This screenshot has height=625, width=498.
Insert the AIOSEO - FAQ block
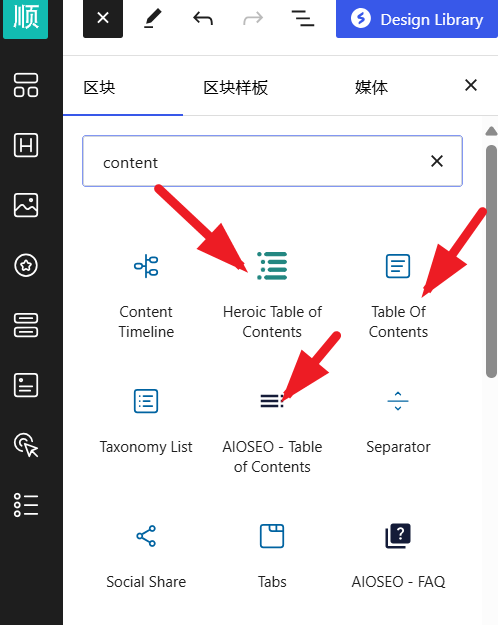pos(398,558)
